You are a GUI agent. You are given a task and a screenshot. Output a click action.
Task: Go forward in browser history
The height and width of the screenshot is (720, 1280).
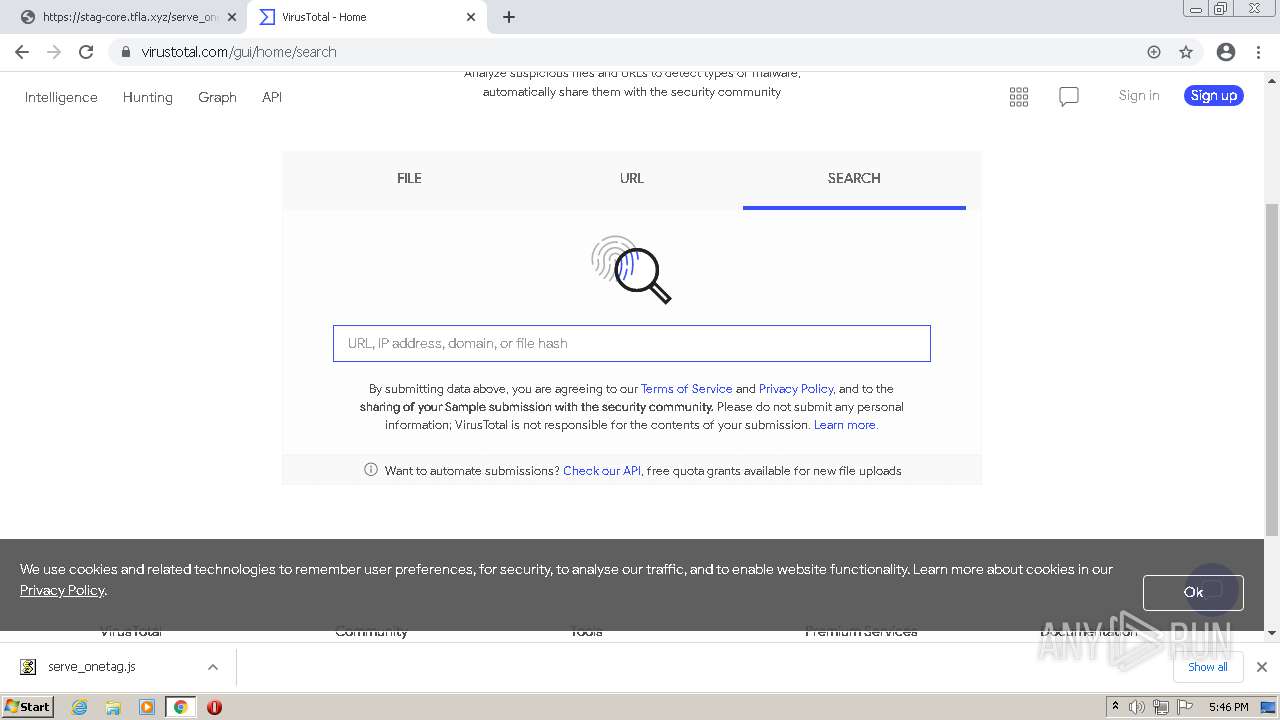(54, 52)
